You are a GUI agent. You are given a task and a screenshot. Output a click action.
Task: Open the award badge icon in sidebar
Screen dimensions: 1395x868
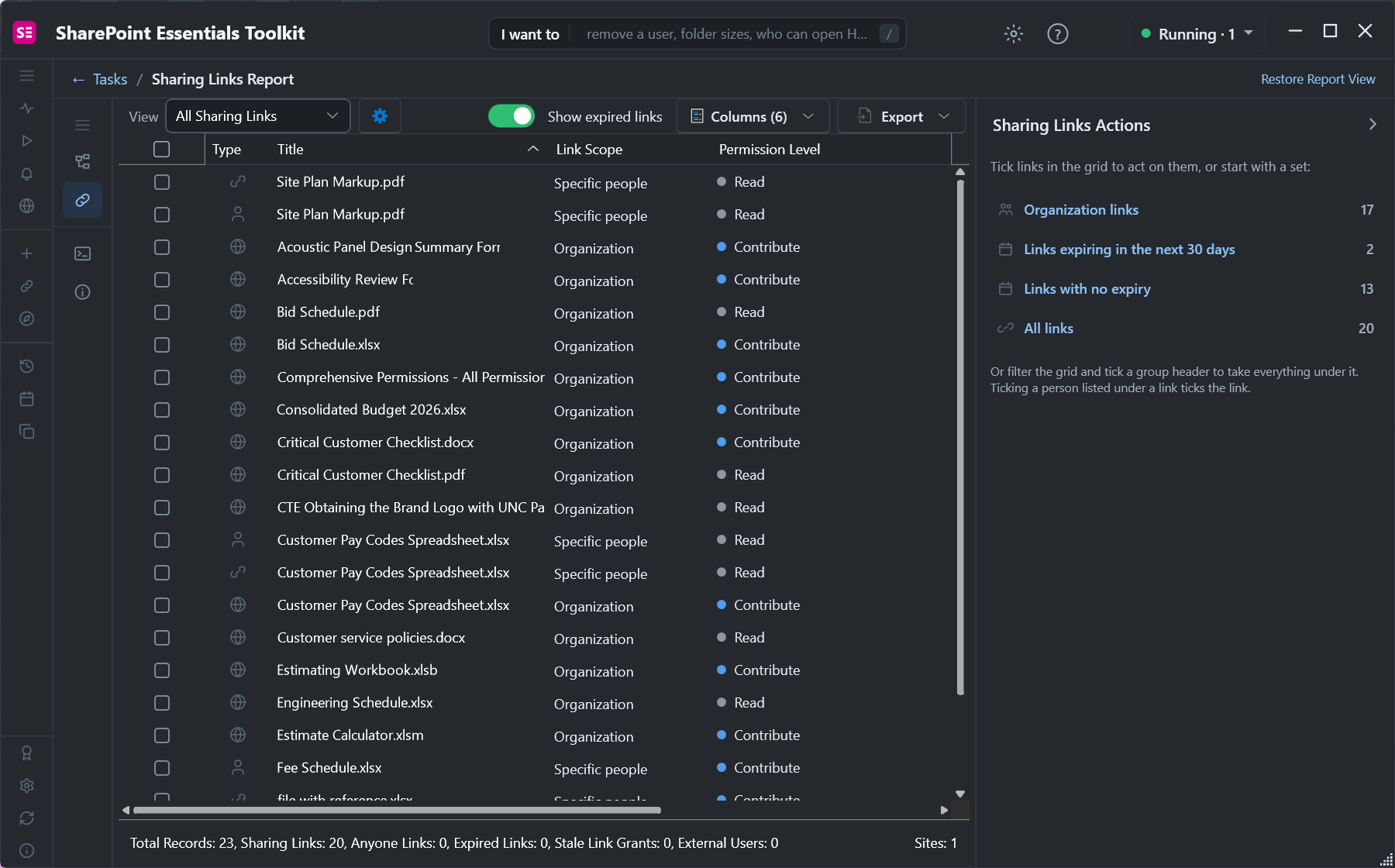click(x=26, y=753)
